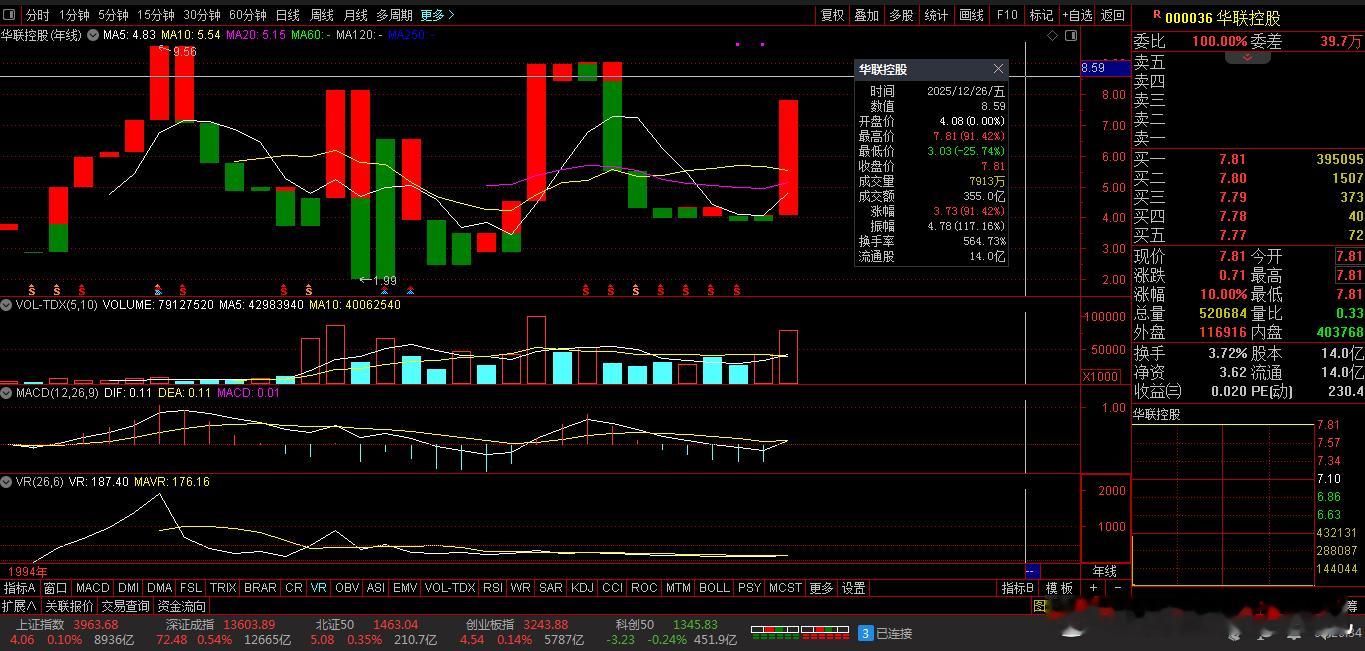Select the 1分钟 period
This screenshot has height=651, width=1365.
pos(74,15)
